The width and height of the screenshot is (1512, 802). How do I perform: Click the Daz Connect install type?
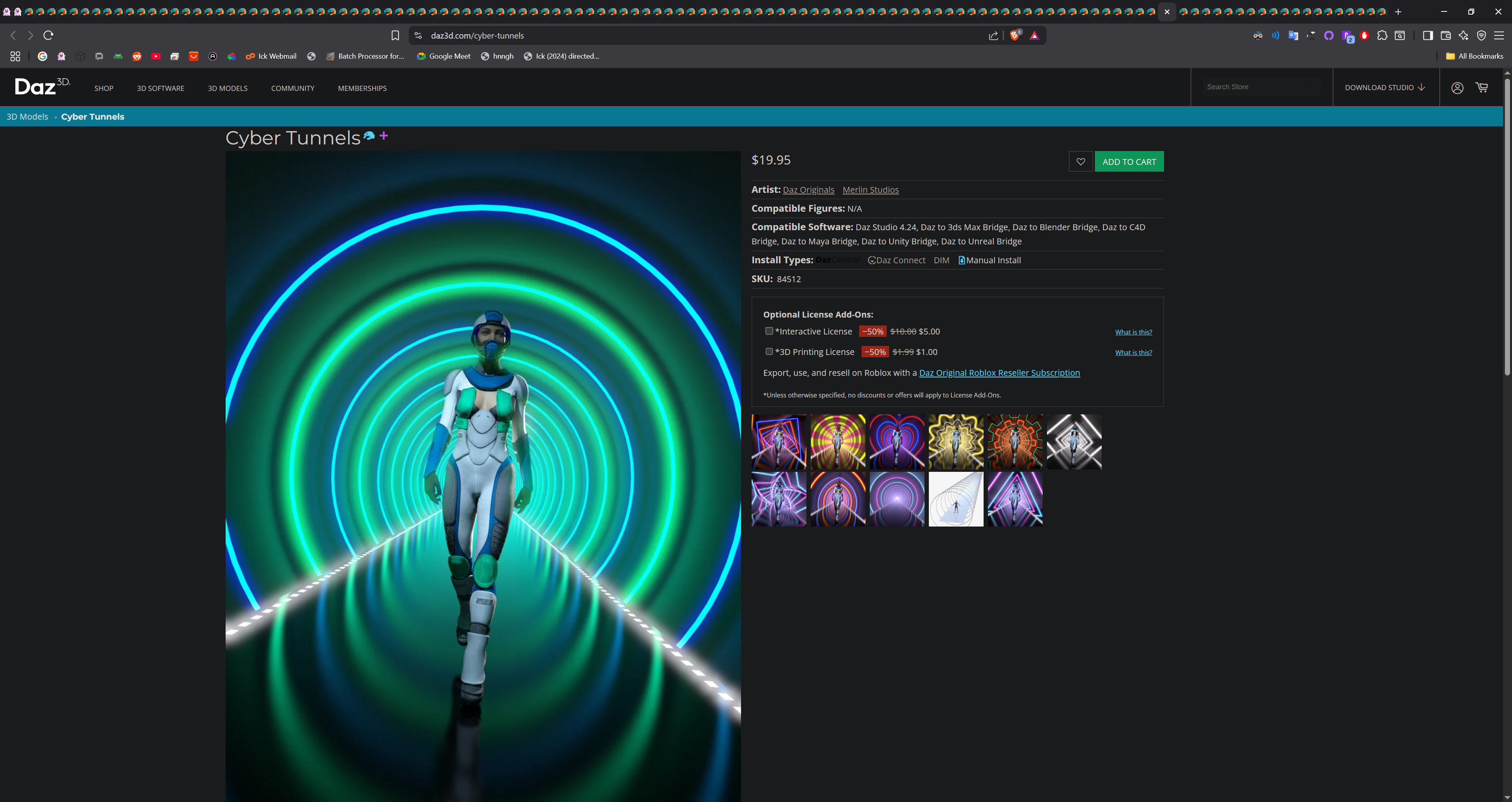(x=896, y=260)
